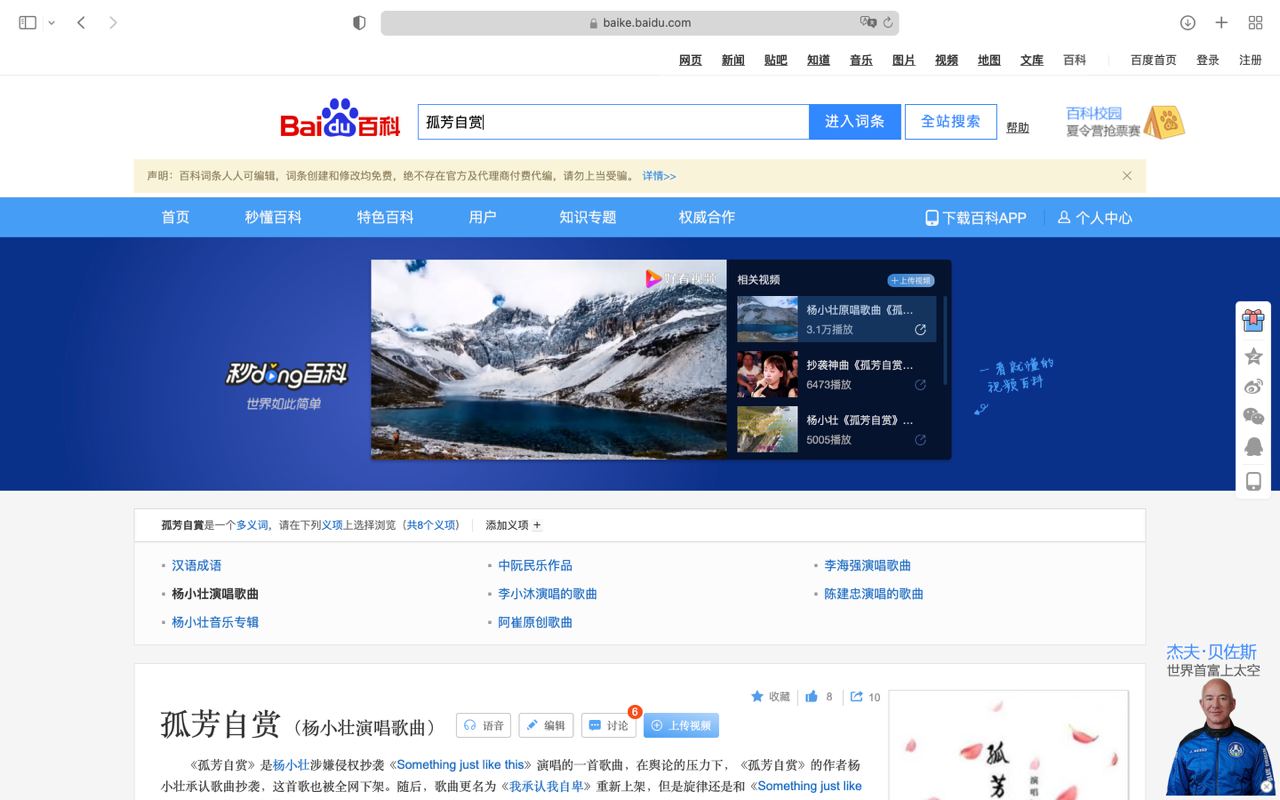The image size is (1280, 800).
Task: Reload the page with the refresh icon
Action: 887,22
